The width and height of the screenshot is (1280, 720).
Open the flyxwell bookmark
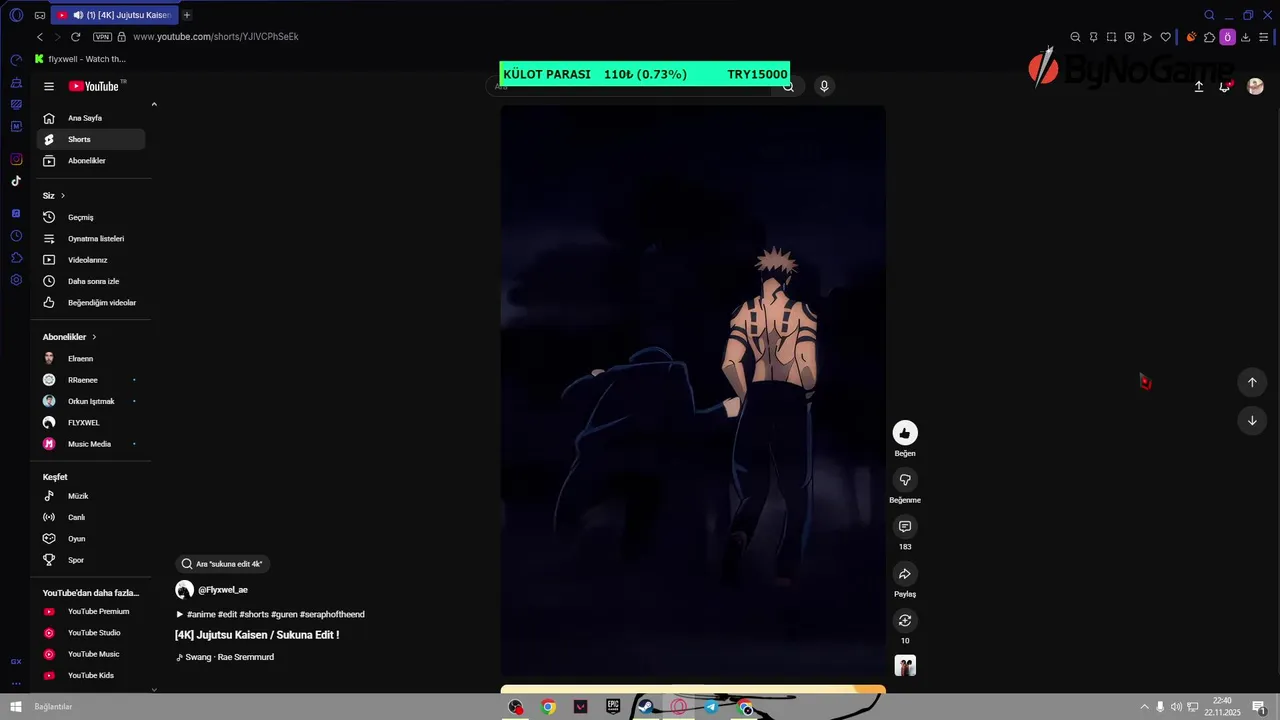coord(80,59)
